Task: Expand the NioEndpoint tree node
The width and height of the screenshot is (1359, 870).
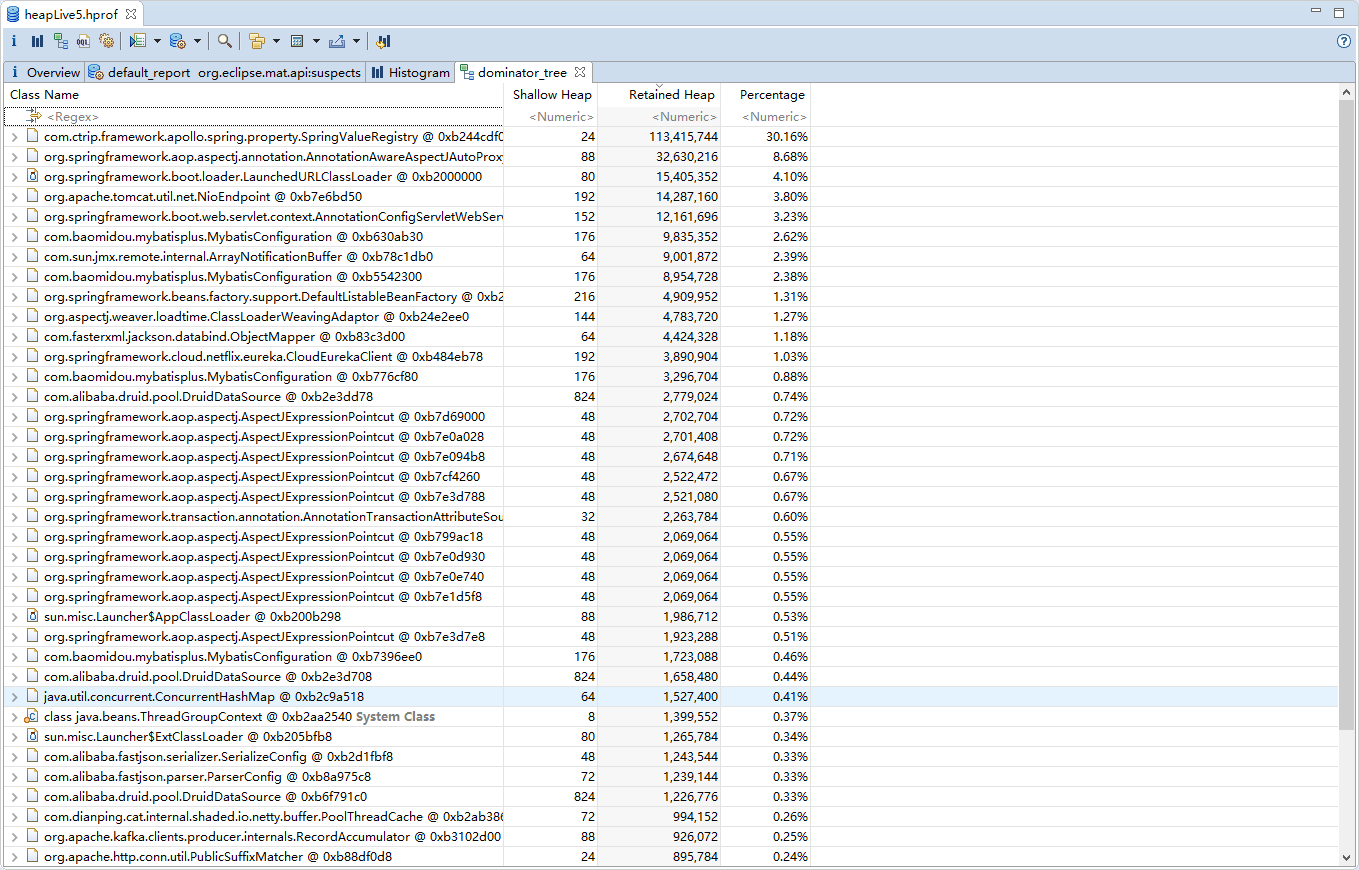Action: 14,197
